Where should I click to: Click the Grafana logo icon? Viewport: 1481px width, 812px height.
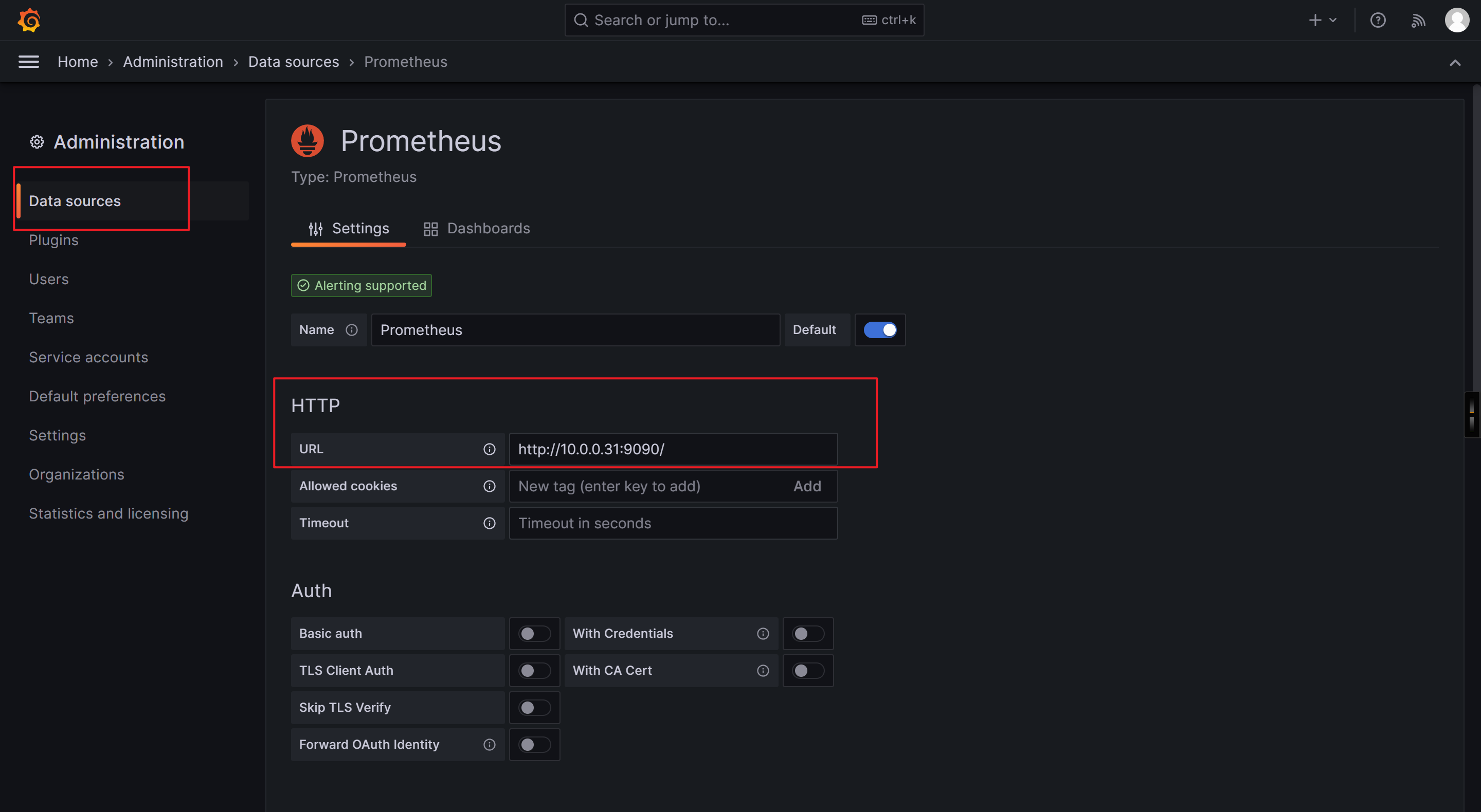point(29,21)
